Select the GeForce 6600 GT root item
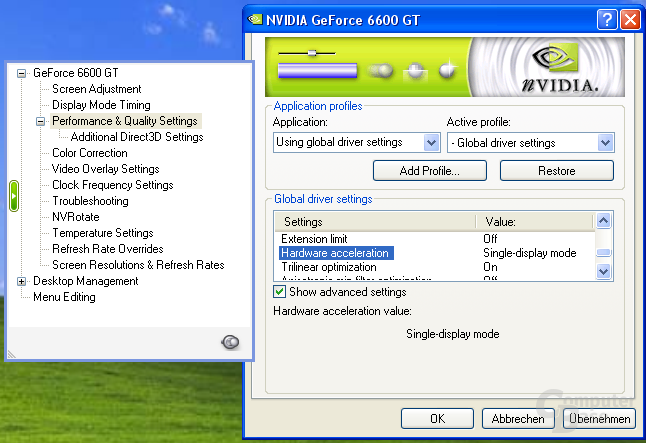The height and width of the screenshot is (443, 646). point(75,73)
